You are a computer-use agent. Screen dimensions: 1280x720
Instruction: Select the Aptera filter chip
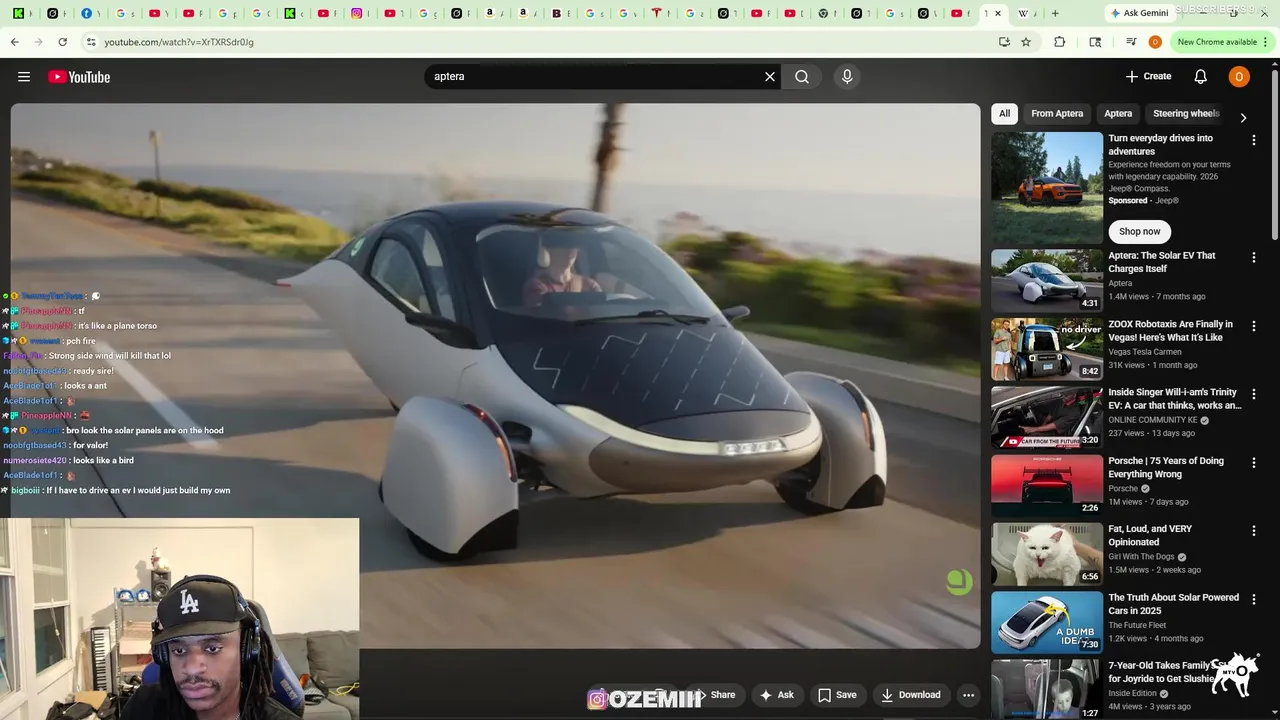click(1118, 114)
